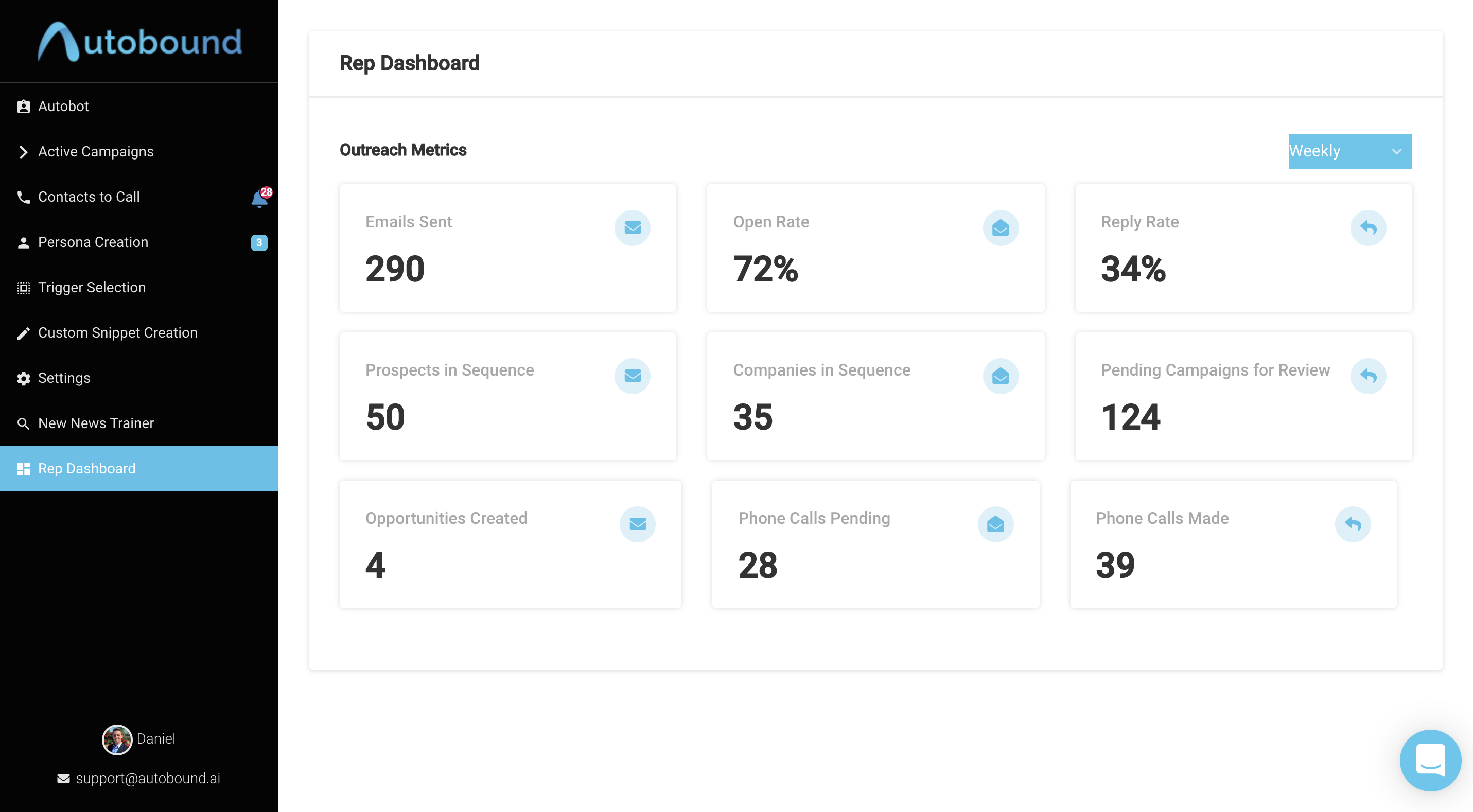The image size is (1473, 812).
Task: Click the open-envelope icon on Open Rate card
Action: pyautogui.click(x=1000, y=227)
